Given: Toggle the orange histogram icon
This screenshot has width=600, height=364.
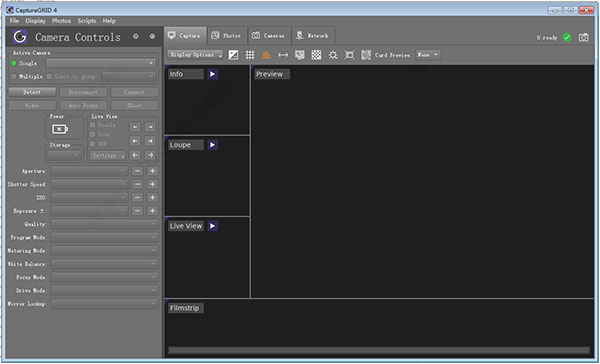Looking at the screenshot, I should [x=267, y=55].
